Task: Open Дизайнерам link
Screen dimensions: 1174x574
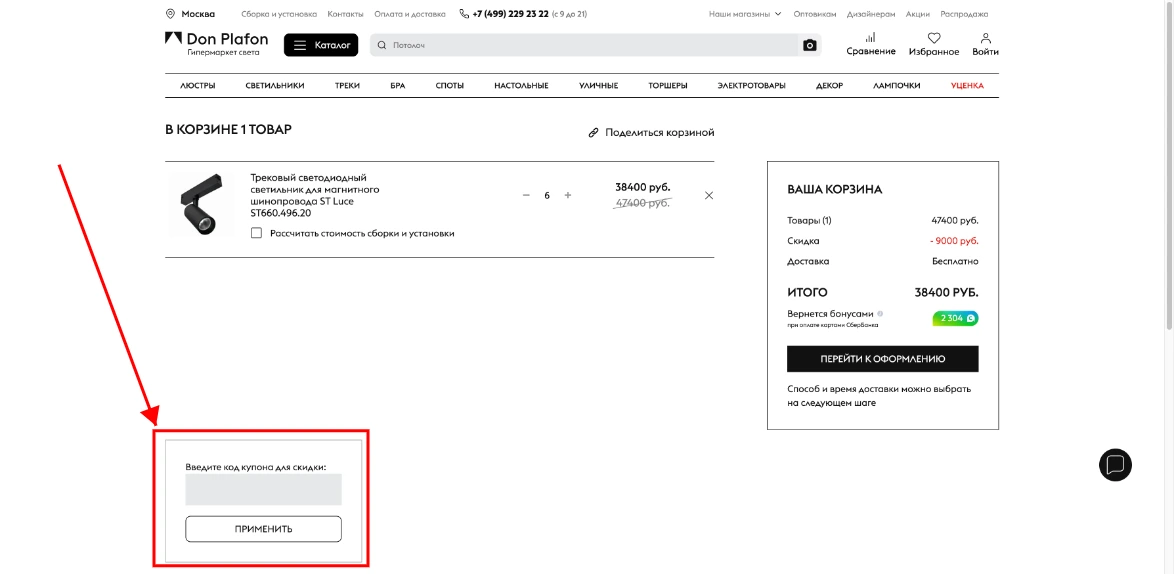Action: click(871, 13)
